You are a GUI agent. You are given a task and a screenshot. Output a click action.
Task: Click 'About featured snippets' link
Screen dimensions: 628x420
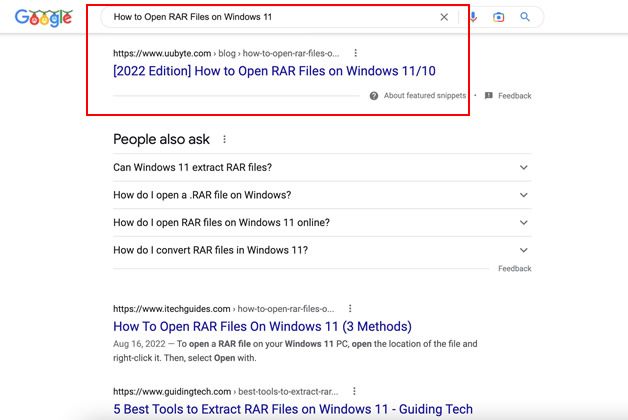tap(425, 96)
